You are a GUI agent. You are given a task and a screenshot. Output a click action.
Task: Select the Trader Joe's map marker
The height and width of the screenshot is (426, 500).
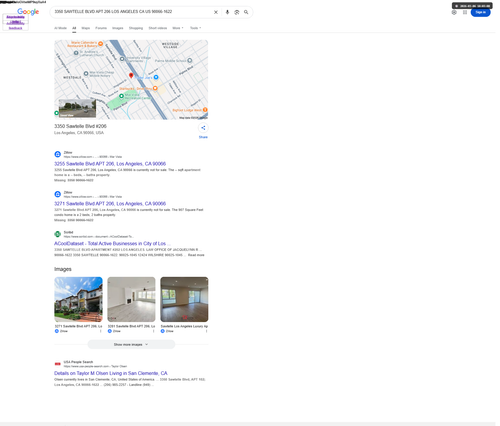tap(156, 77)
